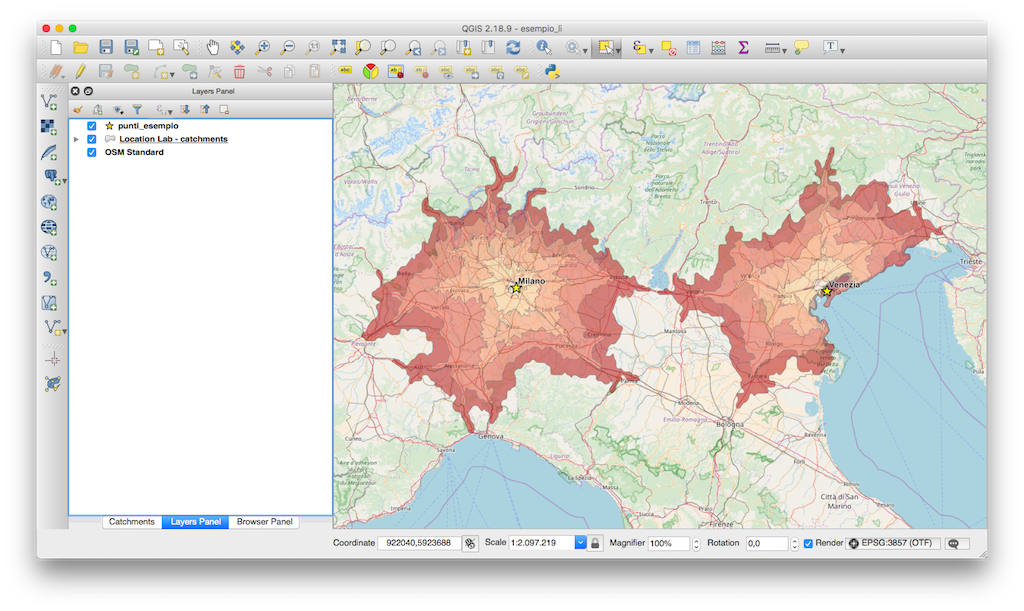Zoom to full extent with the four-arrows icon
Screen dimensions: 1024x611
(338, 47)
